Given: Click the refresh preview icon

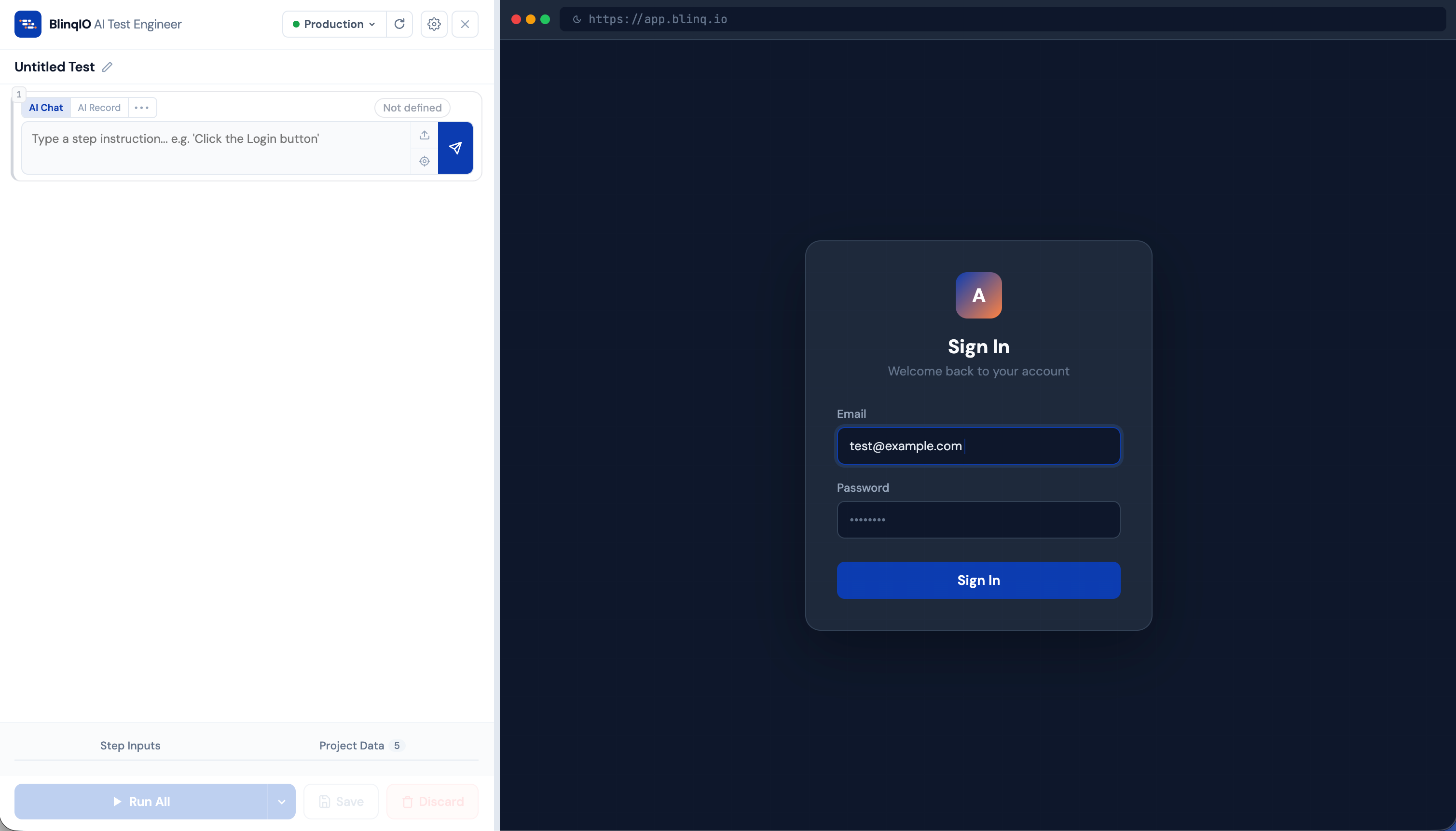Looking at the screenshot, I should [x=399, y=24].
